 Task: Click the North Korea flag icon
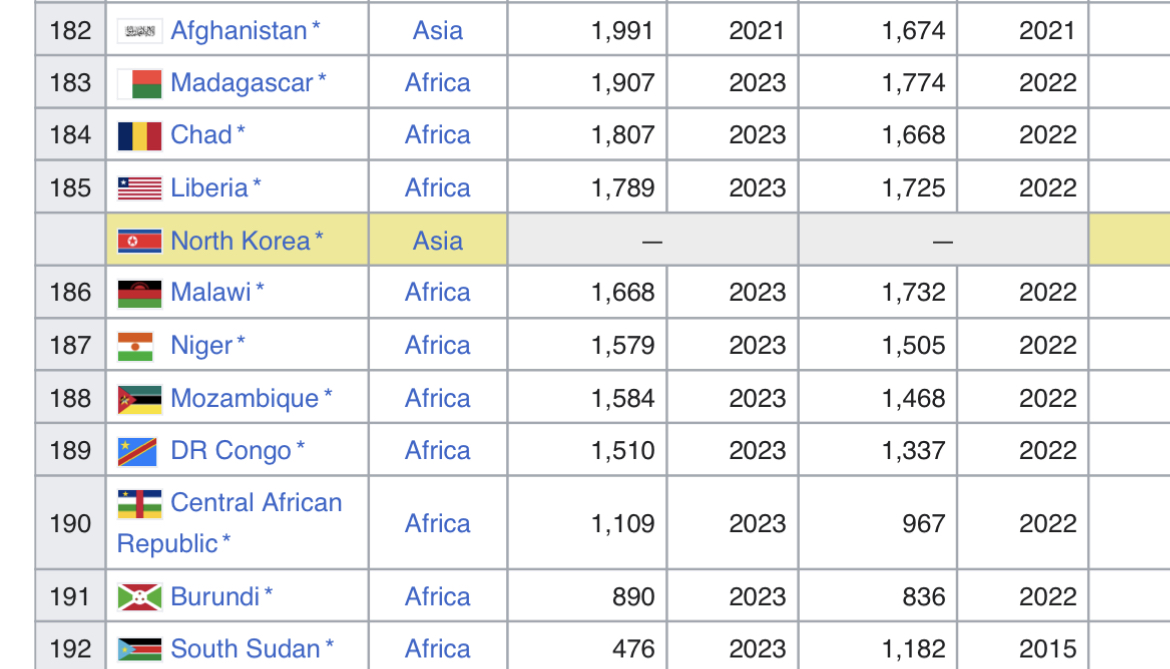pos(140,241)
